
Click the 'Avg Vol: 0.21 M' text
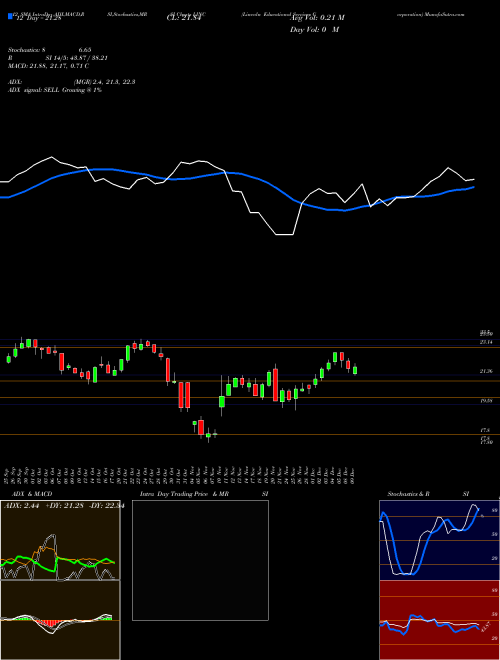click(317, 18)
